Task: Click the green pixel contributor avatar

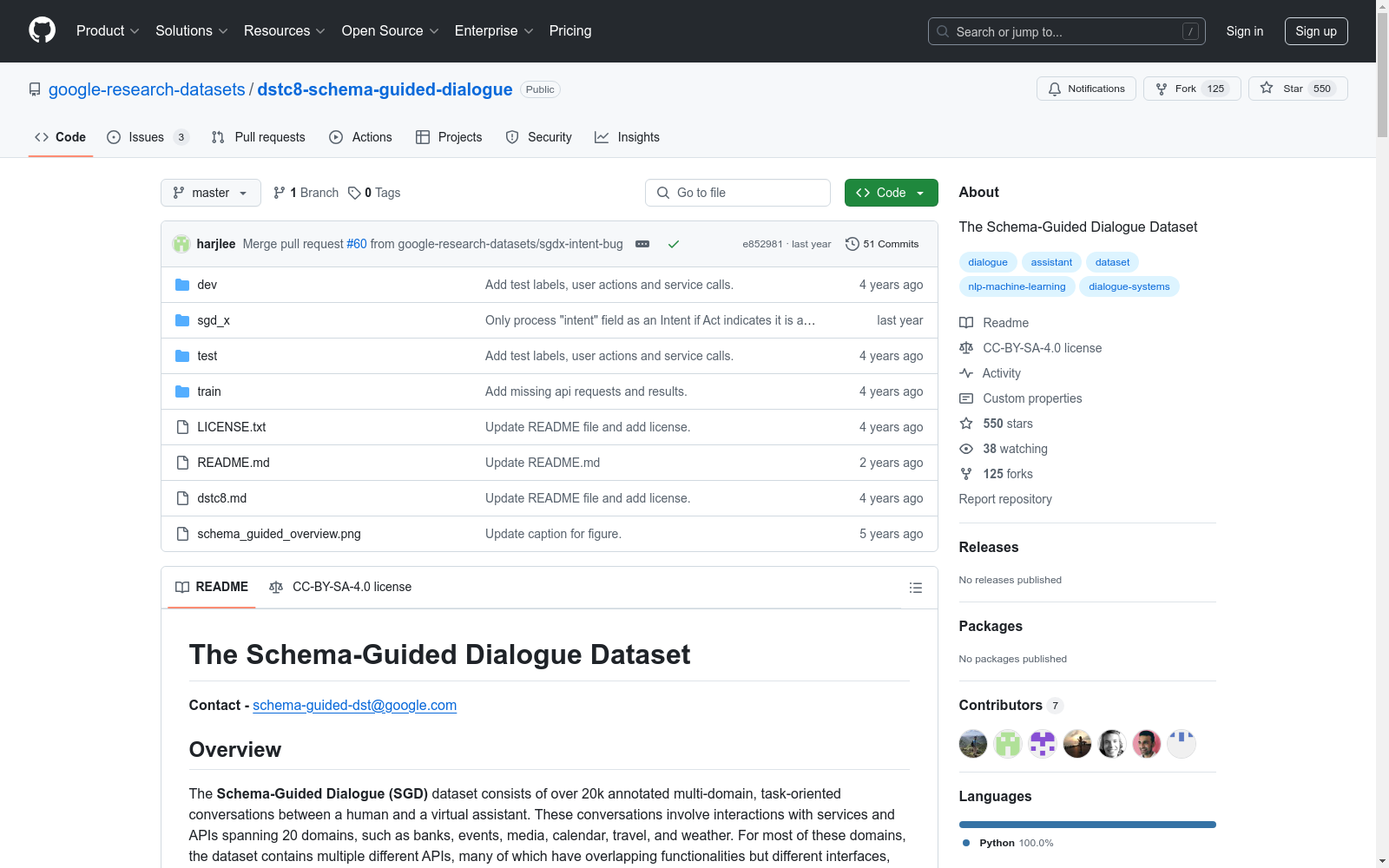Action: (1008, 744)
